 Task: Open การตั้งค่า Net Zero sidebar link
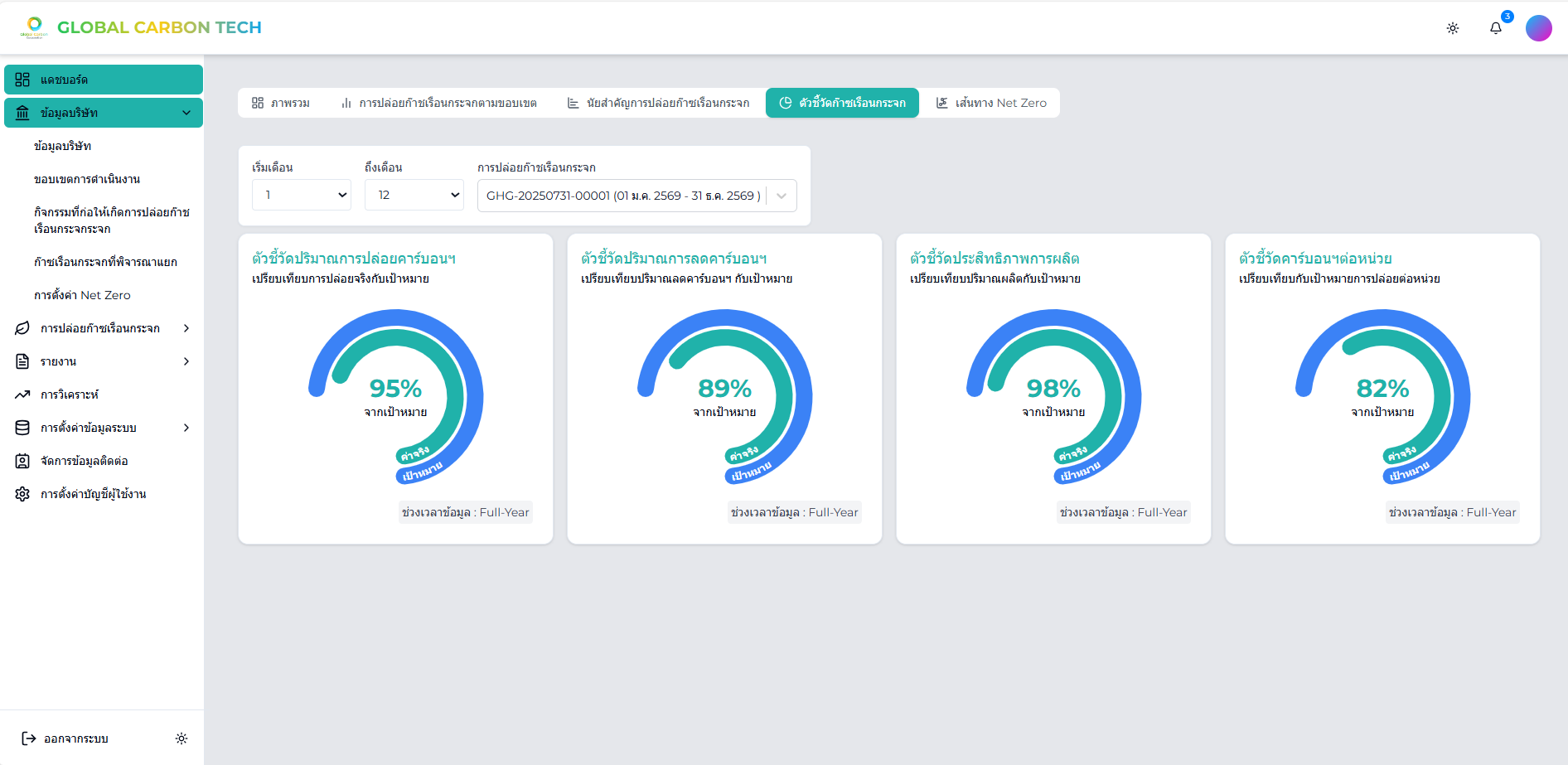coord(82,295)
